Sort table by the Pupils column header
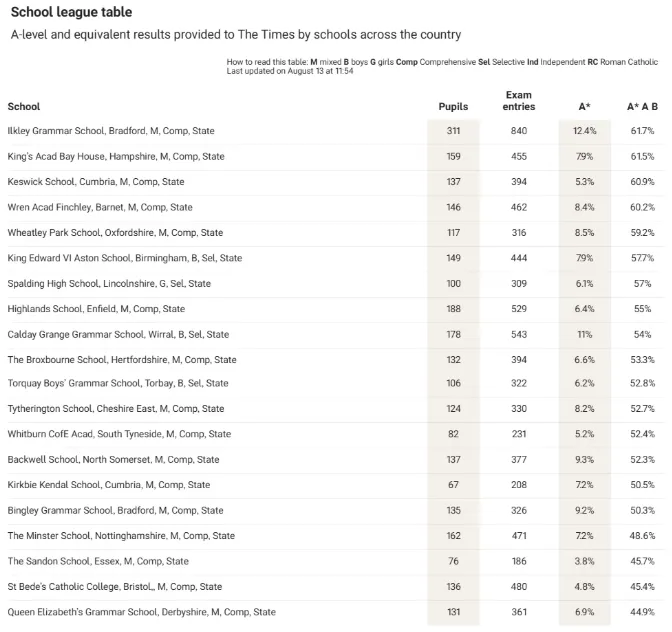The image size is (672, 632). pos(453,106)
